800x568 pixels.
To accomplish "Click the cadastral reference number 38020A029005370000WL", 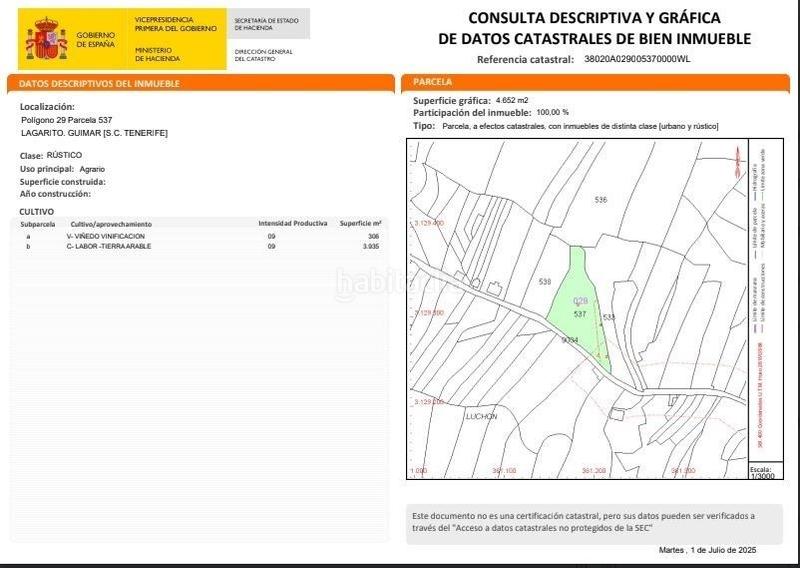I will pos(637,59).
